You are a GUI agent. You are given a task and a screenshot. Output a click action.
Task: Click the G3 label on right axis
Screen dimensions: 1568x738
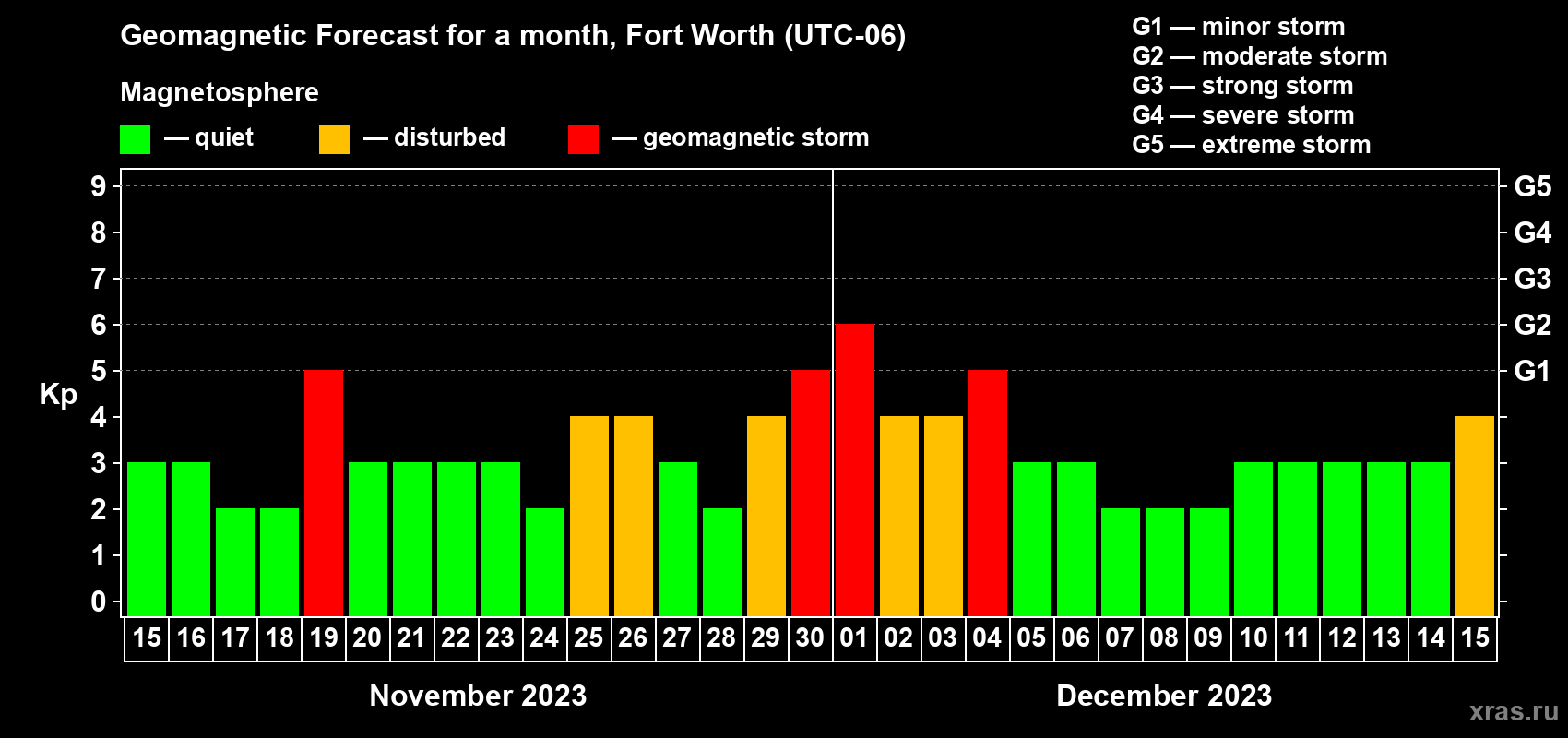pos(1532,279)
